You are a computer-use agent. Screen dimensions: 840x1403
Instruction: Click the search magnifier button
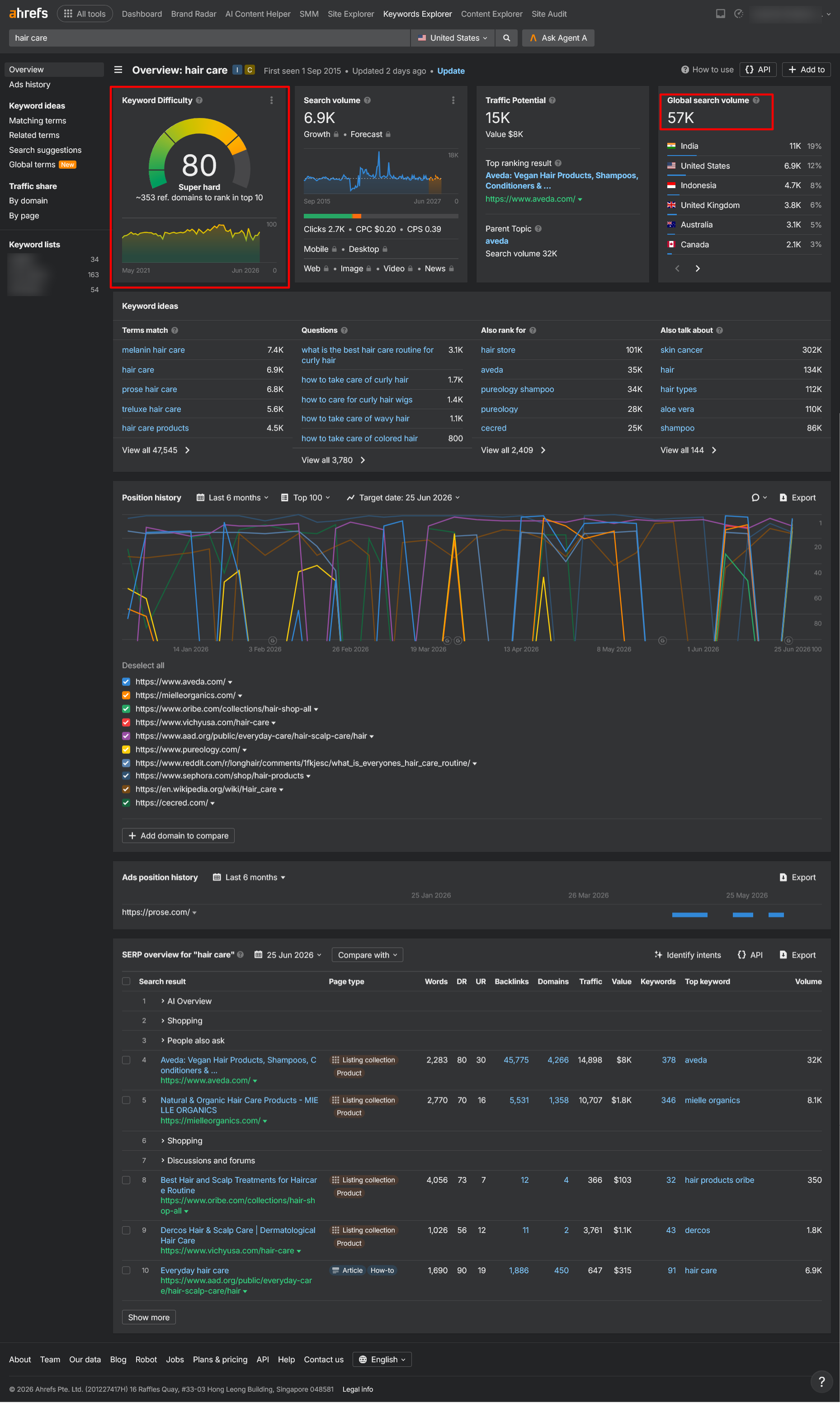click(507, 38)
